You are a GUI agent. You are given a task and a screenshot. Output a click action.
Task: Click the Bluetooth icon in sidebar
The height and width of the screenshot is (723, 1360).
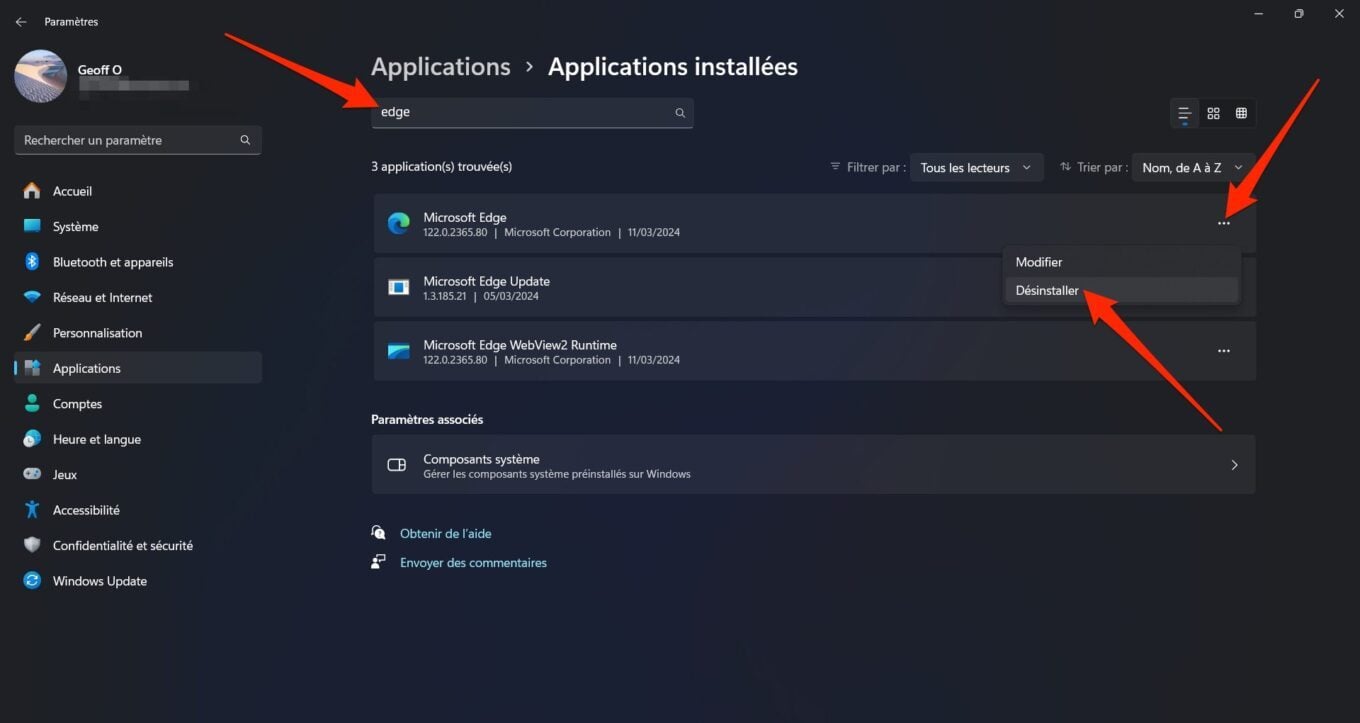click(x=32, y=262)
